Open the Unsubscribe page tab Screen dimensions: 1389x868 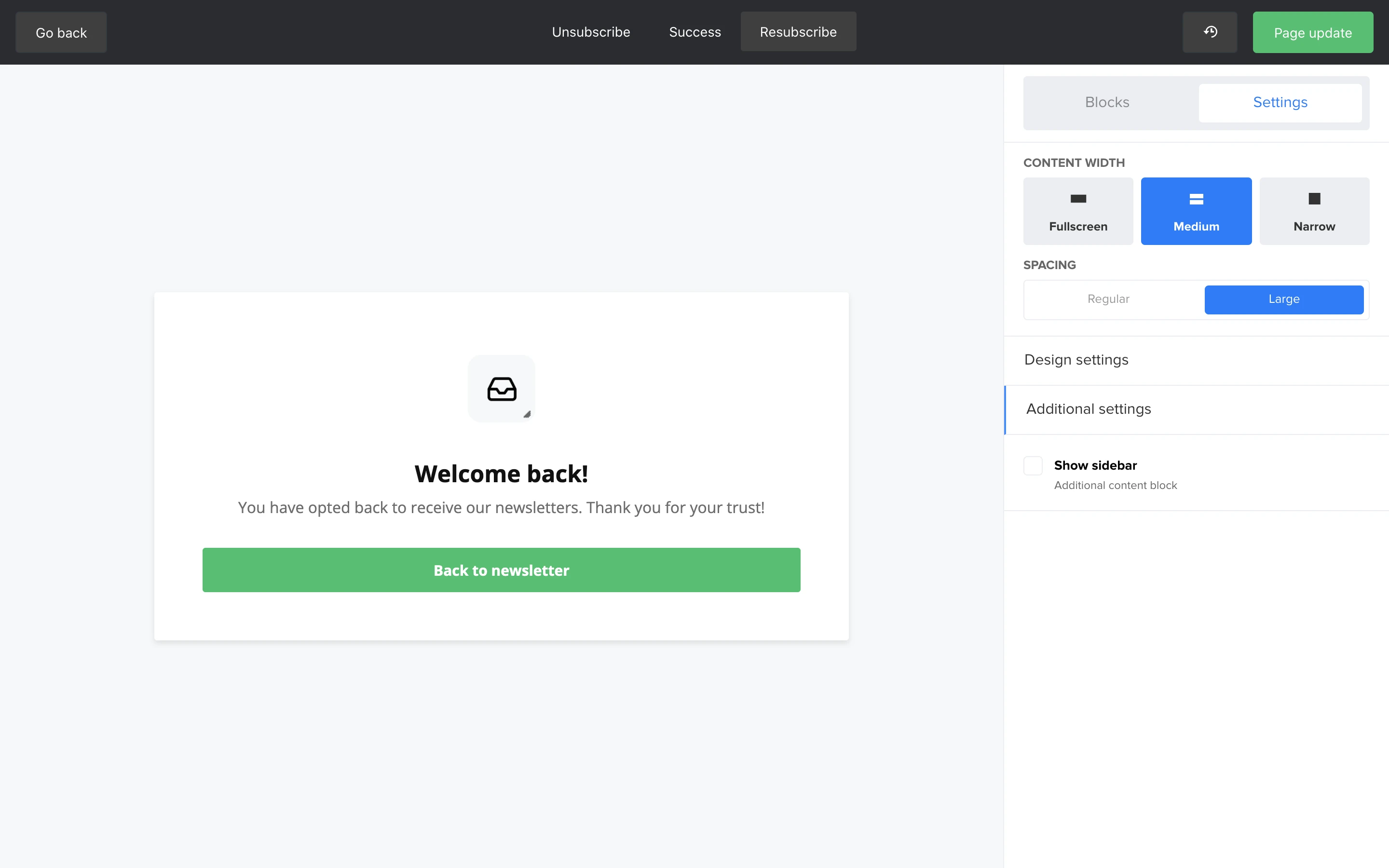click(x=591, y=32)
